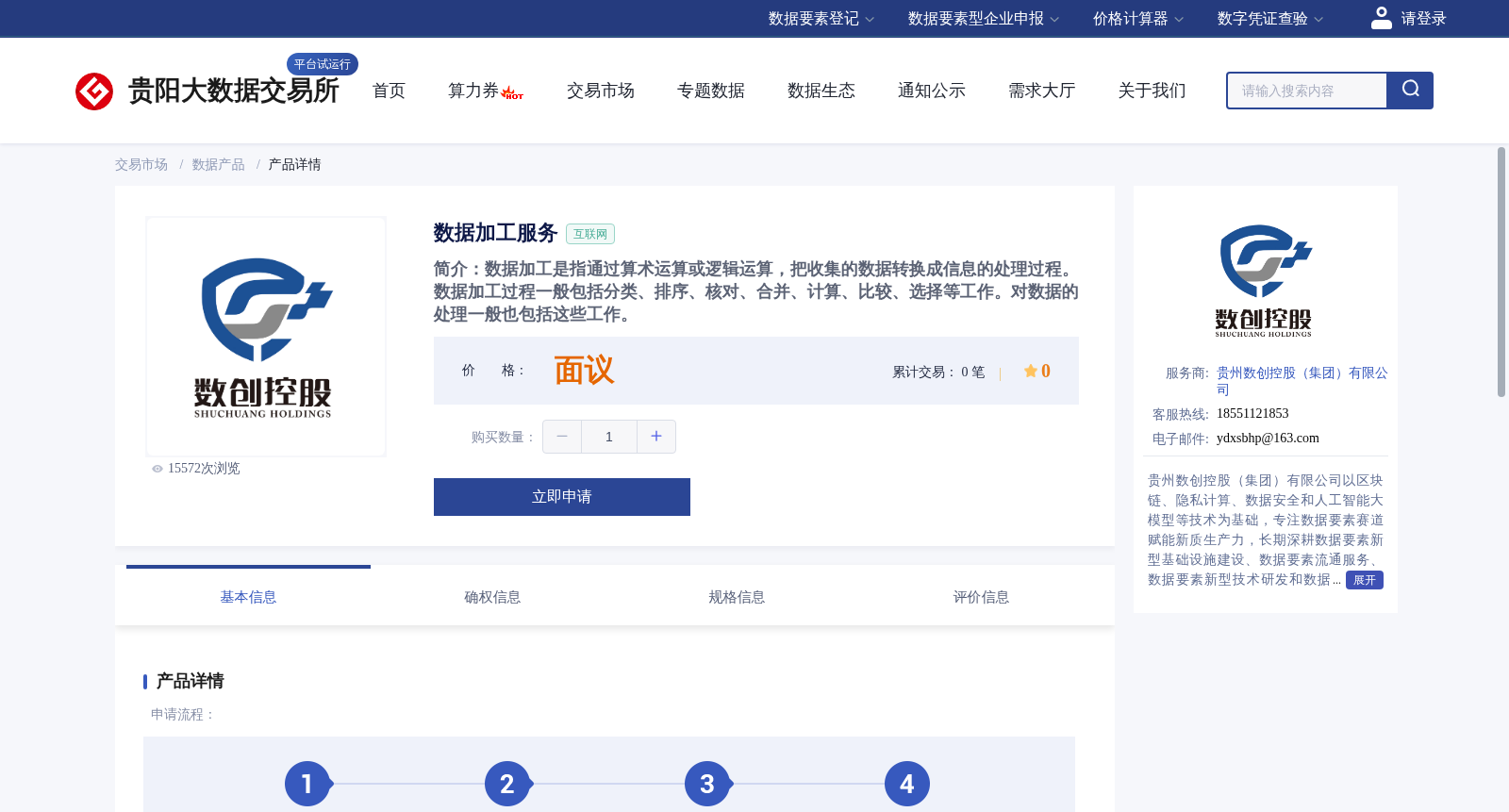Click 累计交易：0 笔 text
The height and width of the screenshot is (812, 1509).
[x=938, y=373]
